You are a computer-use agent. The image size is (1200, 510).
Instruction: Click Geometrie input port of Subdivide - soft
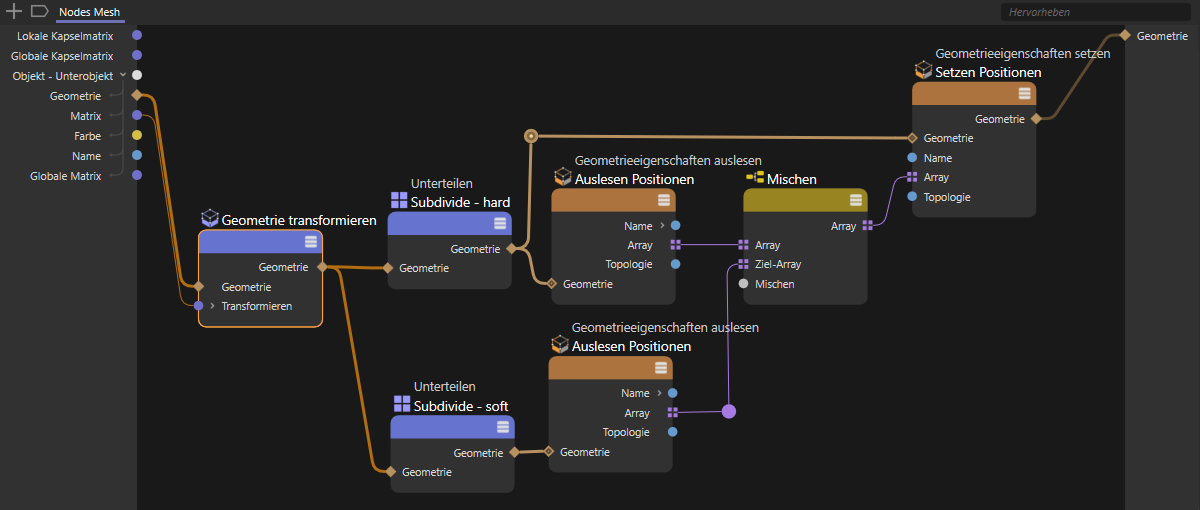coord(391,472)
